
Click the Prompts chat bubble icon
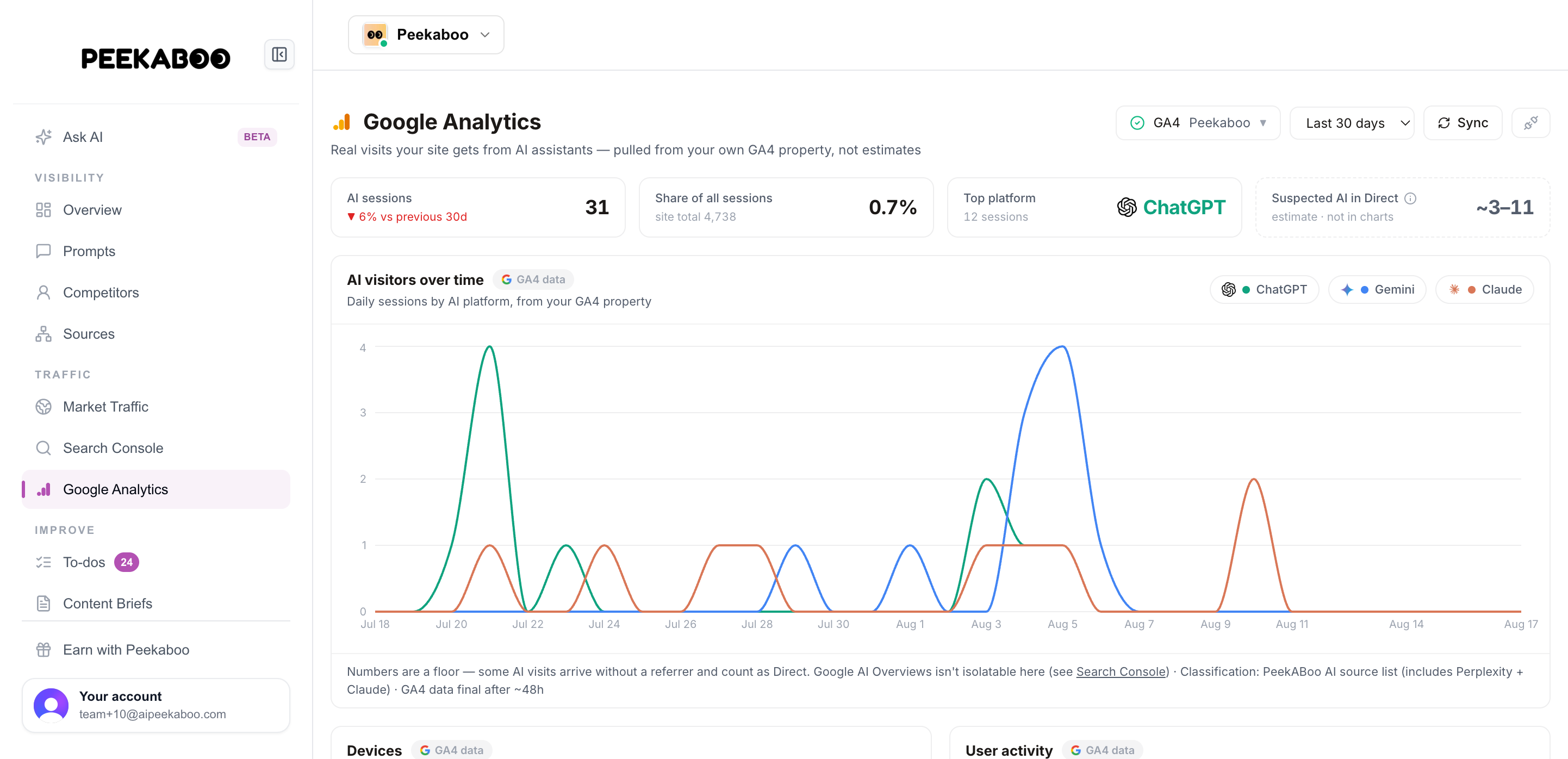pos(43,251)
